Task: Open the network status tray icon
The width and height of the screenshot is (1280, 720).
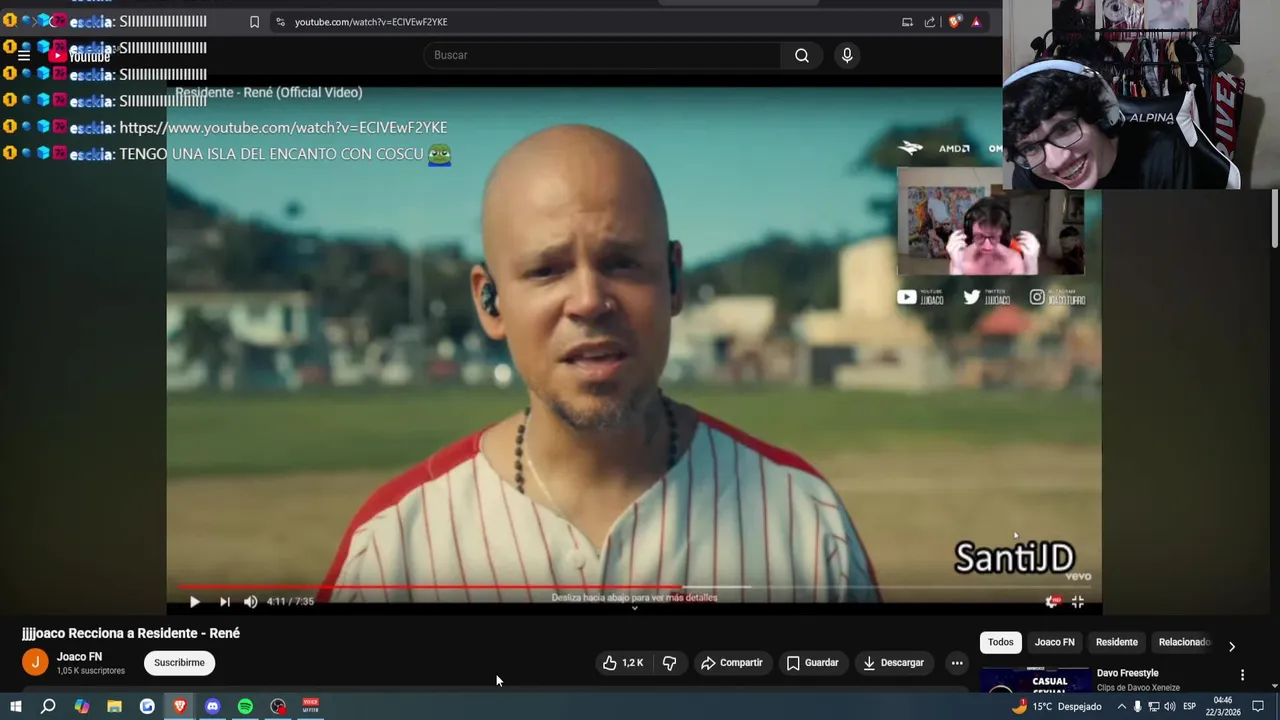Action: tap(1153, 706)
